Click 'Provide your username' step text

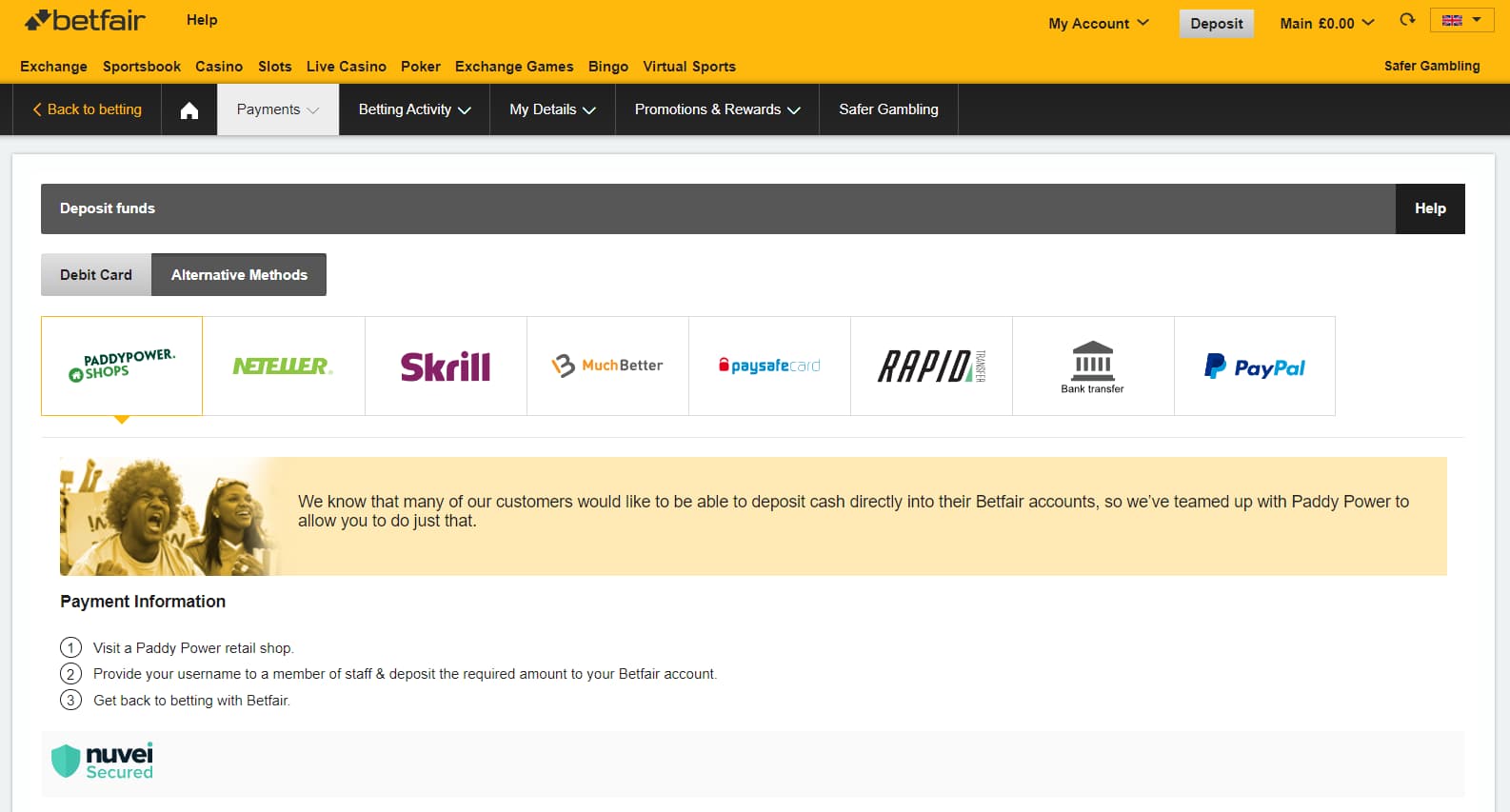point(405,674)
